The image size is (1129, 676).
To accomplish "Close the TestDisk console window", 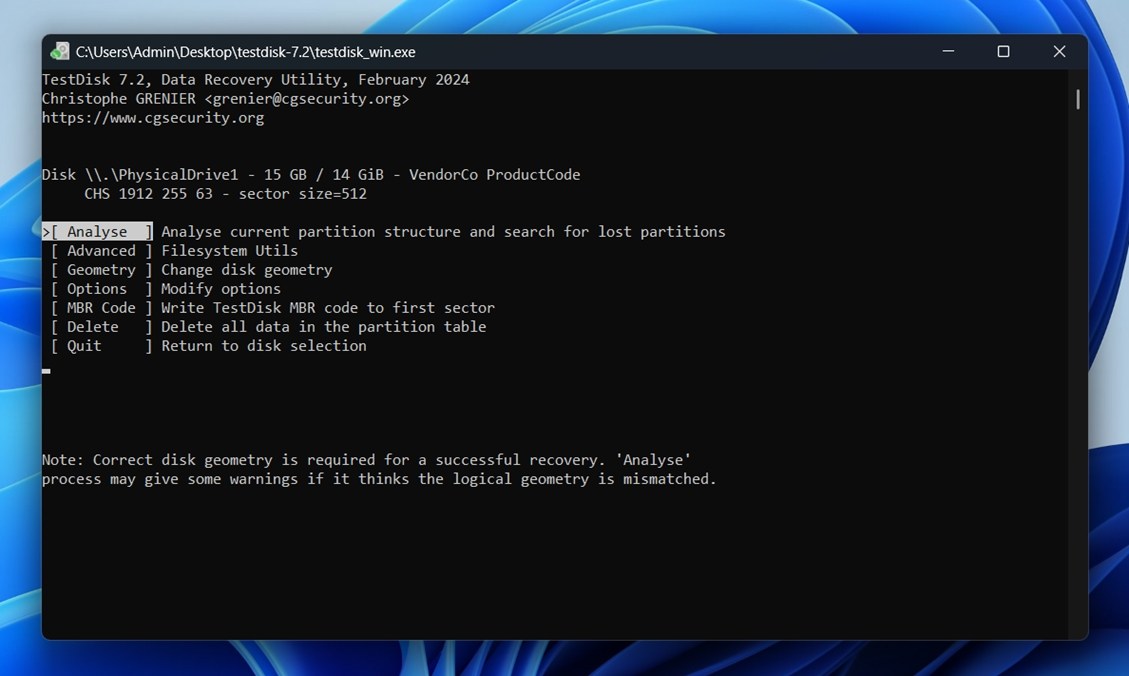I will tap(1059, 52).
